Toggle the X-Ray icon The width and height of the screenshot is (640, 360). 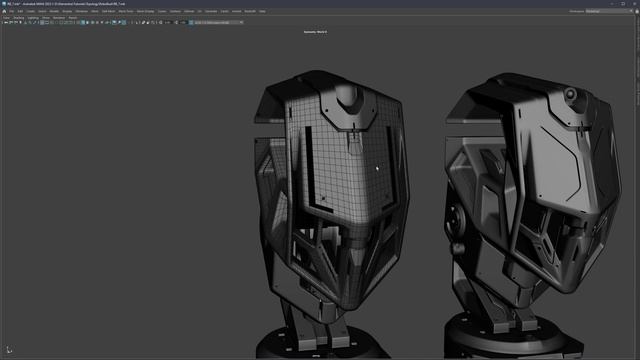click(143, 22)
